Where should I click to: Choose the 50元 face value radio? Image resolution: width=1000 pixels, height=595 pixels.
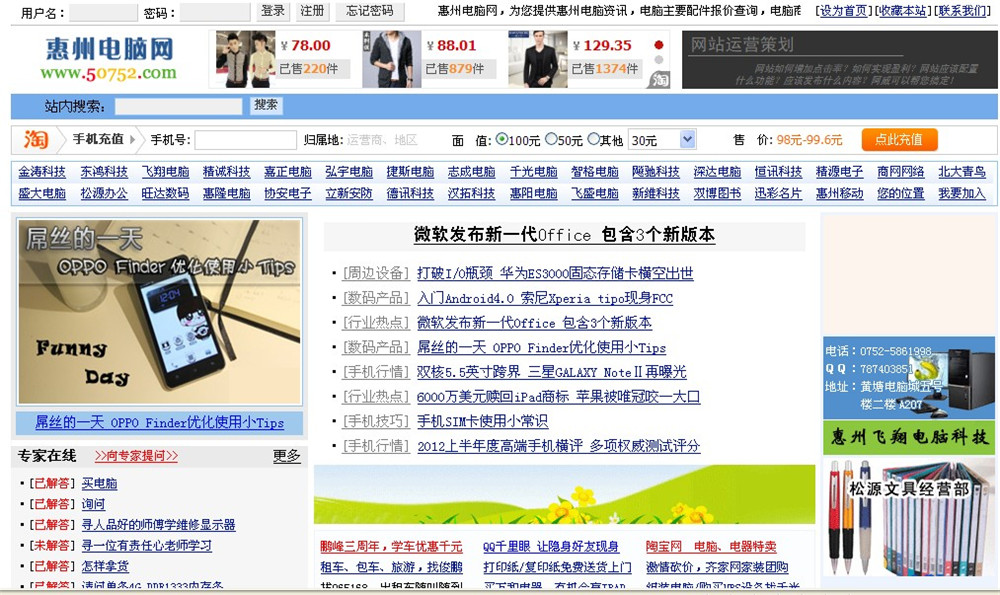click(550, 139)
